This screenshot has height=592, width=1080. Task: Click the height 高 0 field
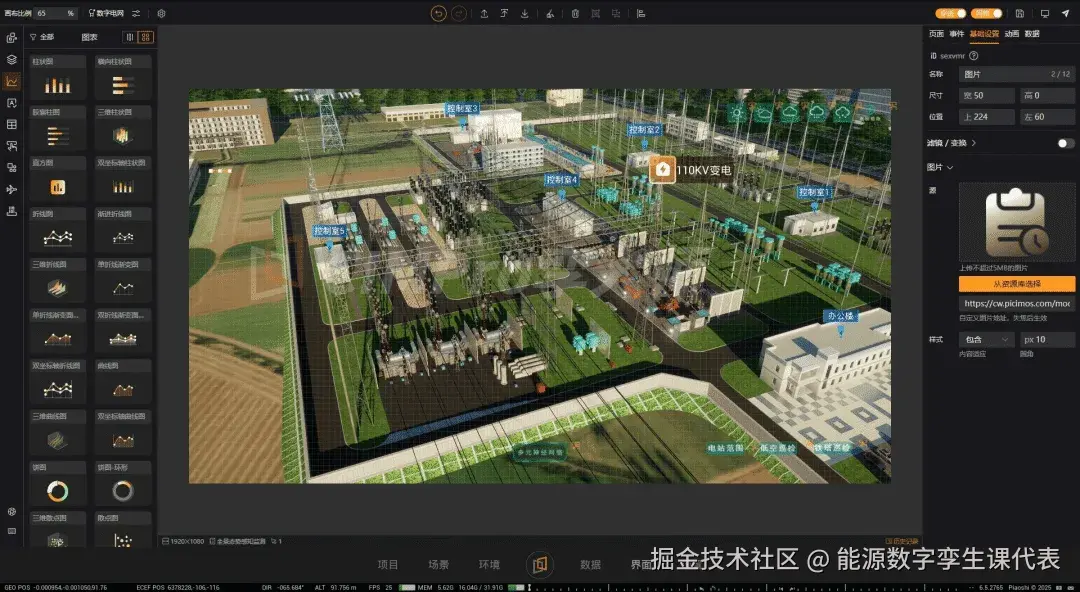click(1047, 96)
